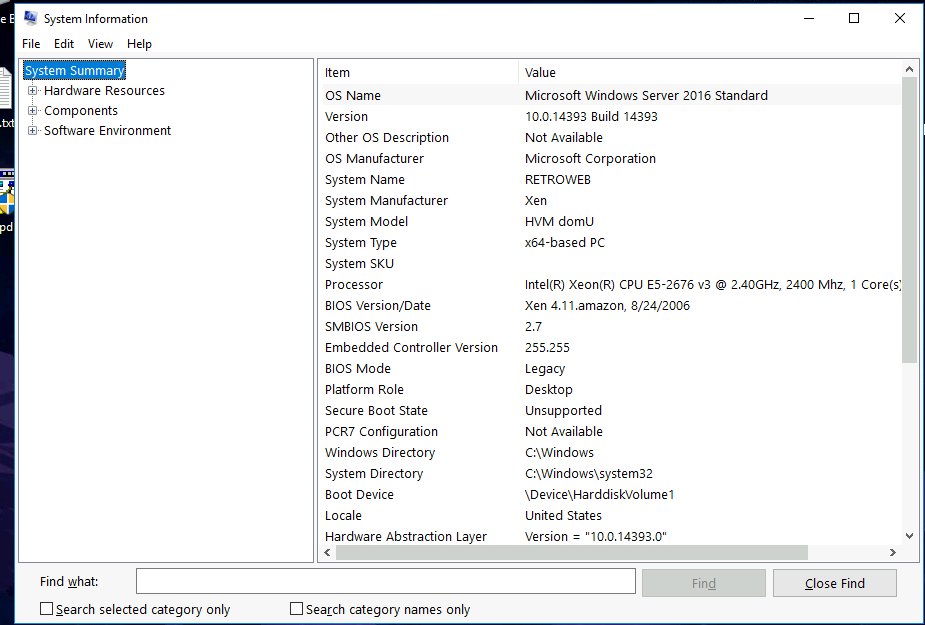Screen dimensions: 925x625
Task: Click the horizontal scrollbar right arrow
Action: tap(892, 553)
